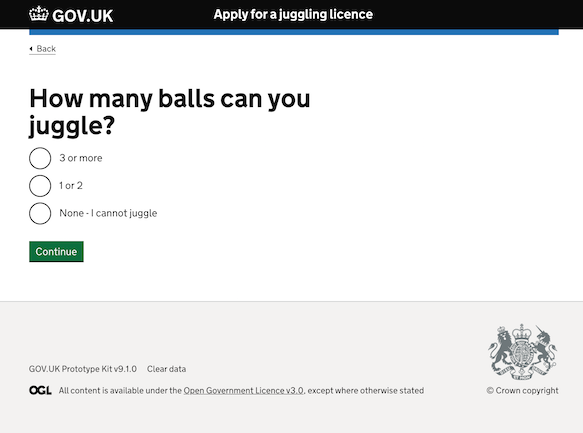Select the '3 or more' radio button

[x=40, y=158]
